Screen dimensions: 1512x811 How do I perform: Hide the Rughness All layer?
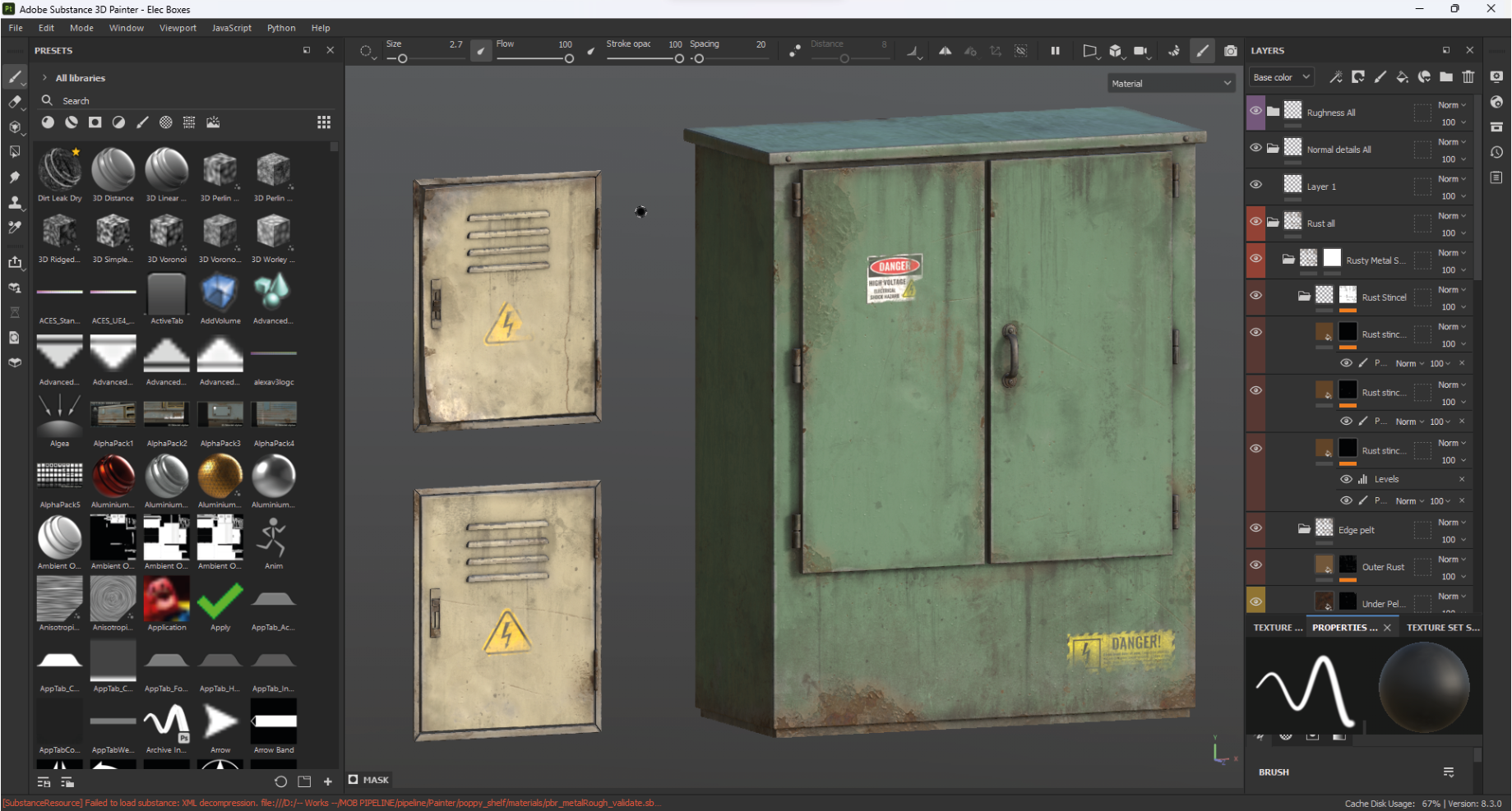[1255, 111]
